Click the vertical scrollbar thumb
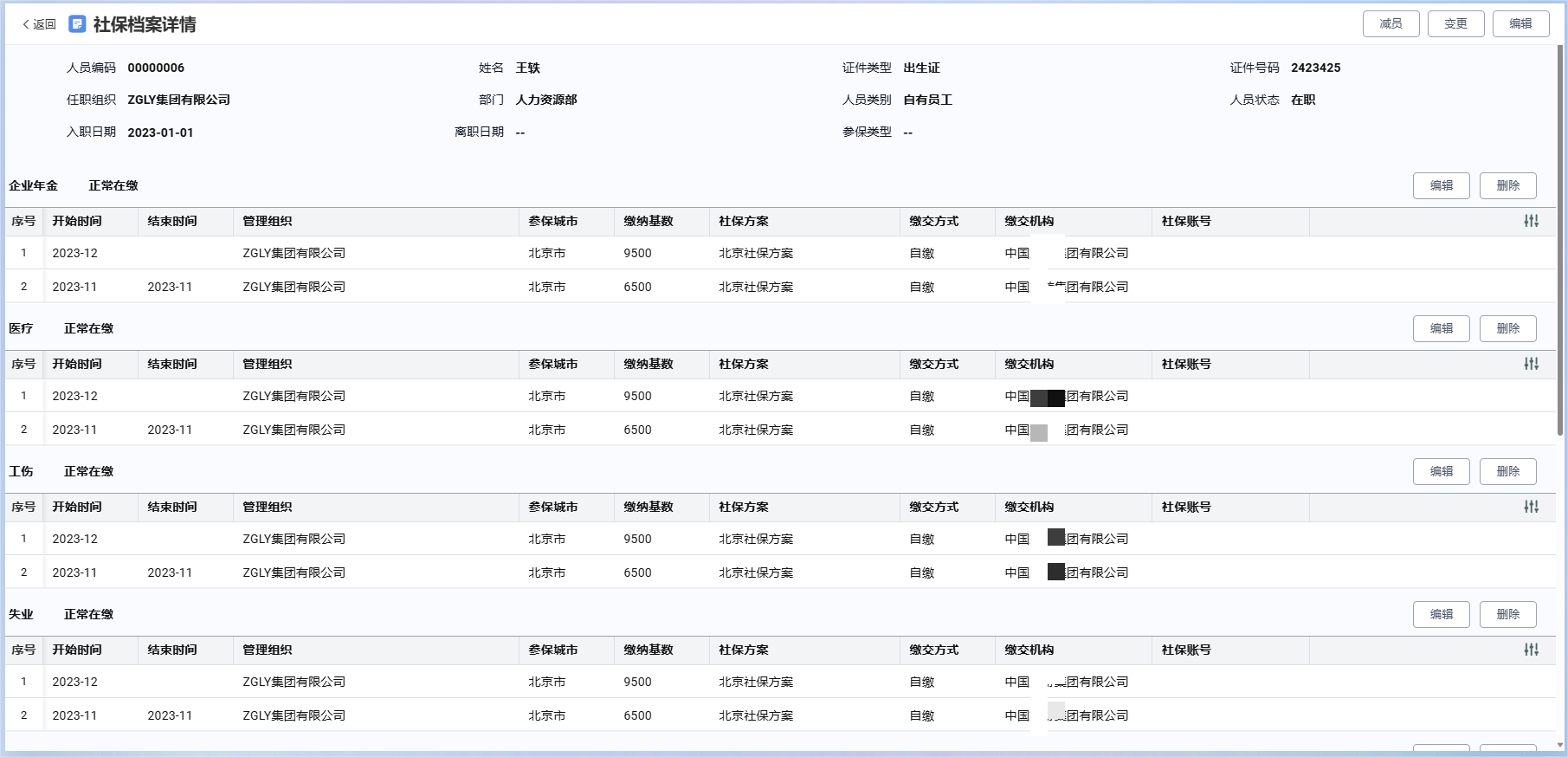The height and width of the screenshot is (757, 1568). tap(1561, 240)
